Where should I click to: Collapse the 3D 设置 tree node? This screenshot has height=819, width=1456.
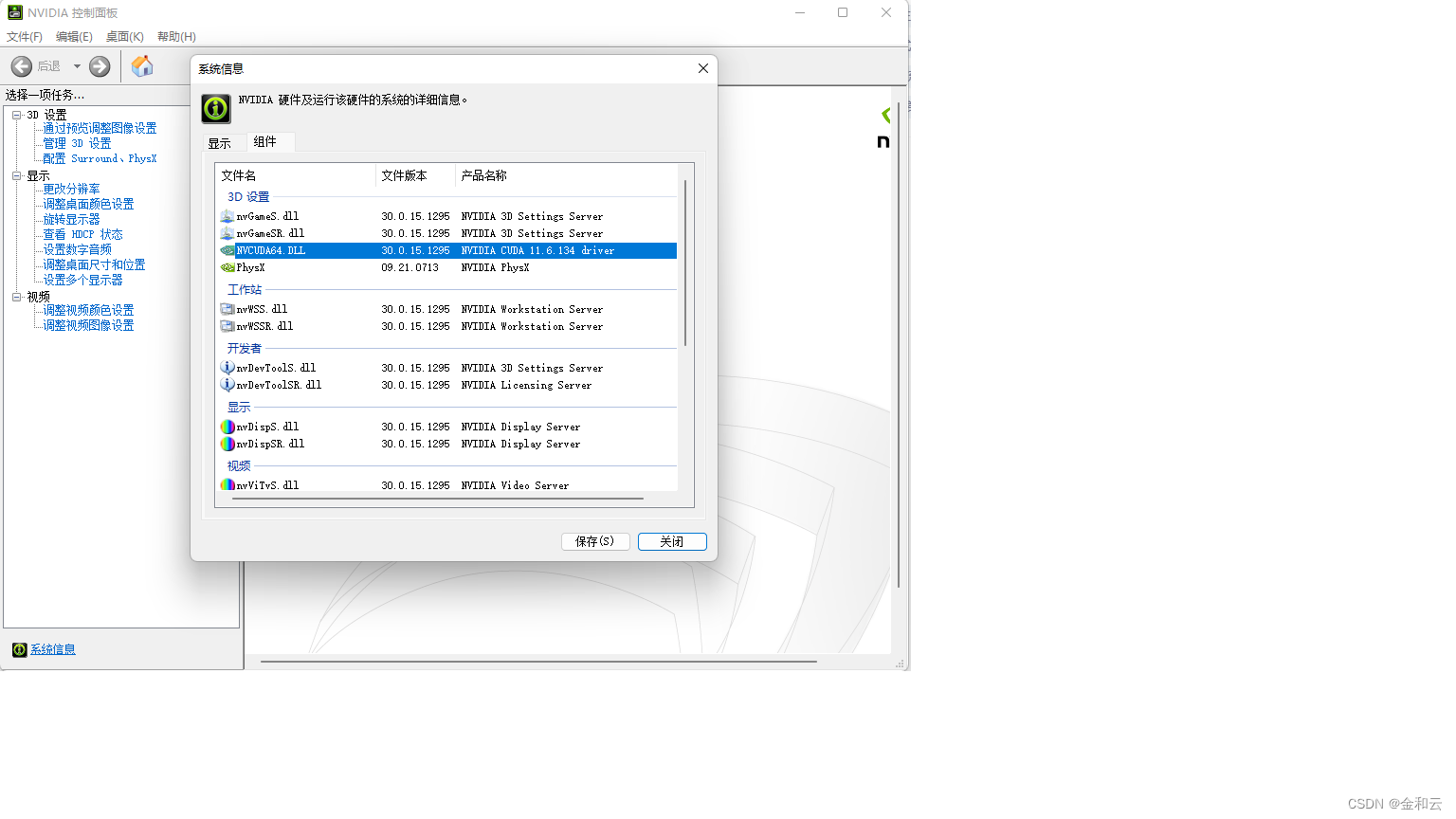pos(16,115)
